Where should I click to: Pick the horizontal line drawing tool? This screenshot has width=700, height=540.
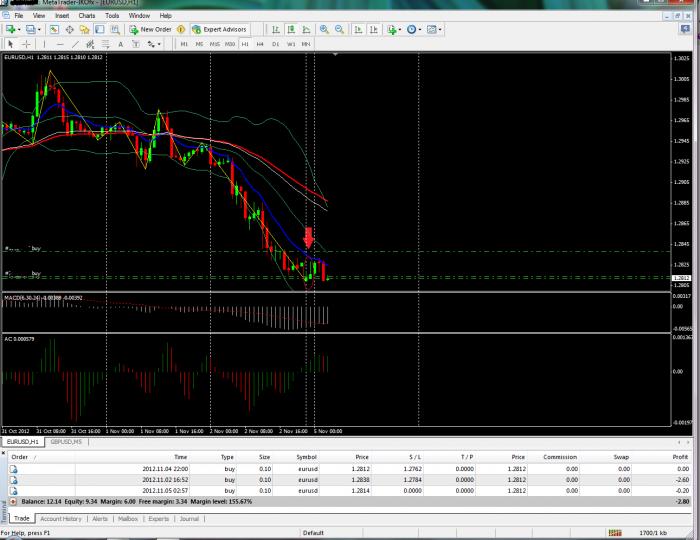[60, 44]
